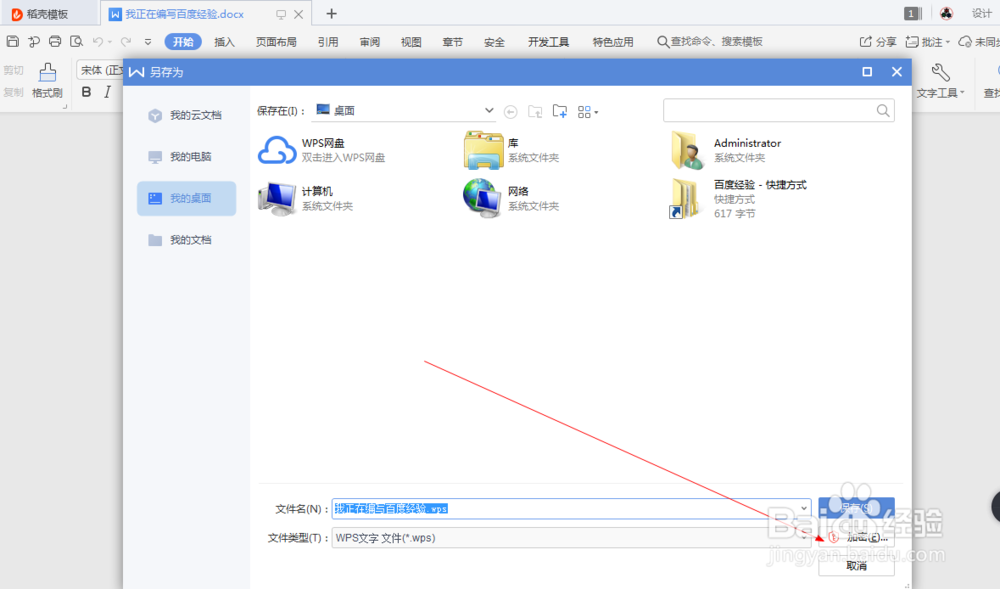The width and height of the screenshot is (1000, 589).
Task: Click the back navigation arrow in the save dialog
Action: (510, 112)
